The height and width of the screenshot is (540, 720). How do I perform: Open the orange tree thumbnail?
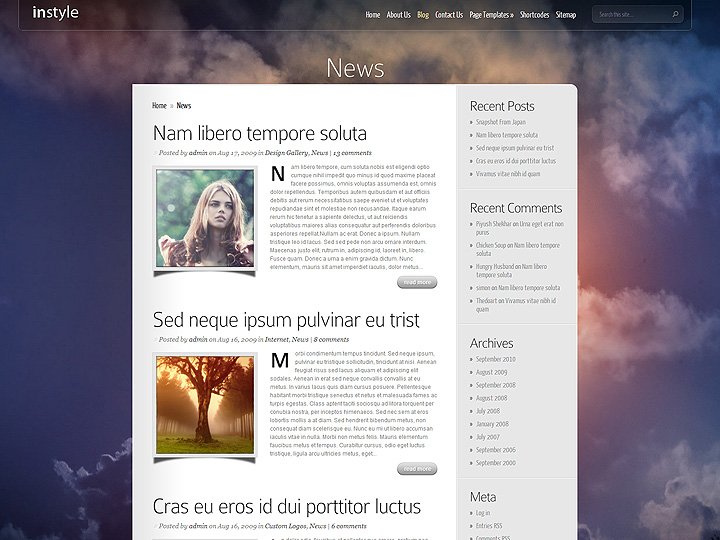tap(205, 405)
